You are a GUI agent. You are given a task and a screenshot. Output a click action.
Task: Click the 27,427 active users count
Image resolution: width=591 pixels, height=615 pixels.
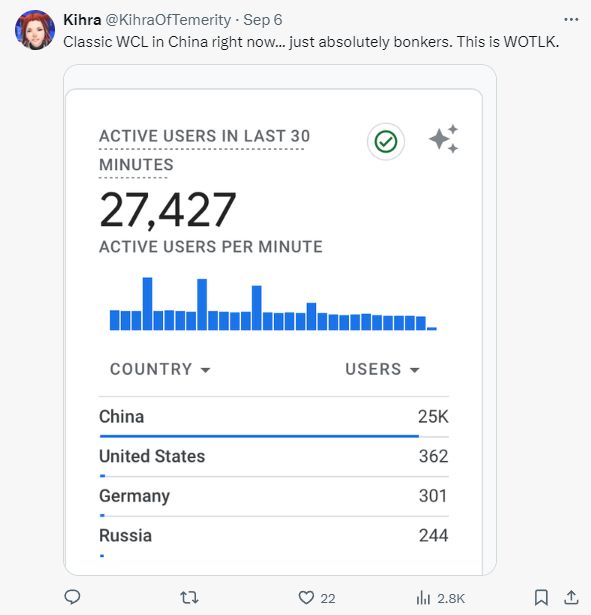[168, 210]
